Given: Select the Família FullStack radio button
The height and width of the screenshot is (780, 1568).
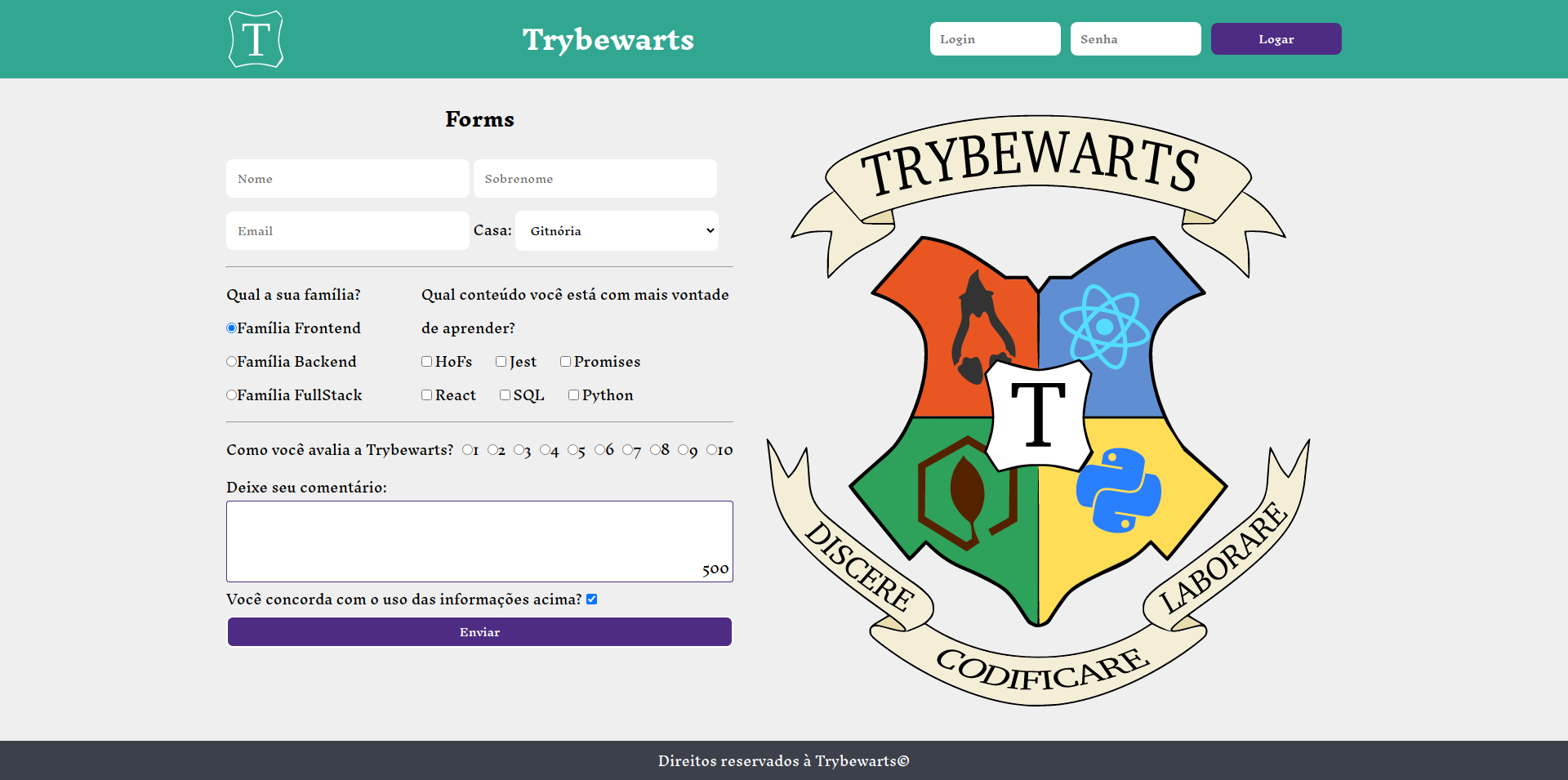Looking at the screenshot, I should [x=231, y=395].
